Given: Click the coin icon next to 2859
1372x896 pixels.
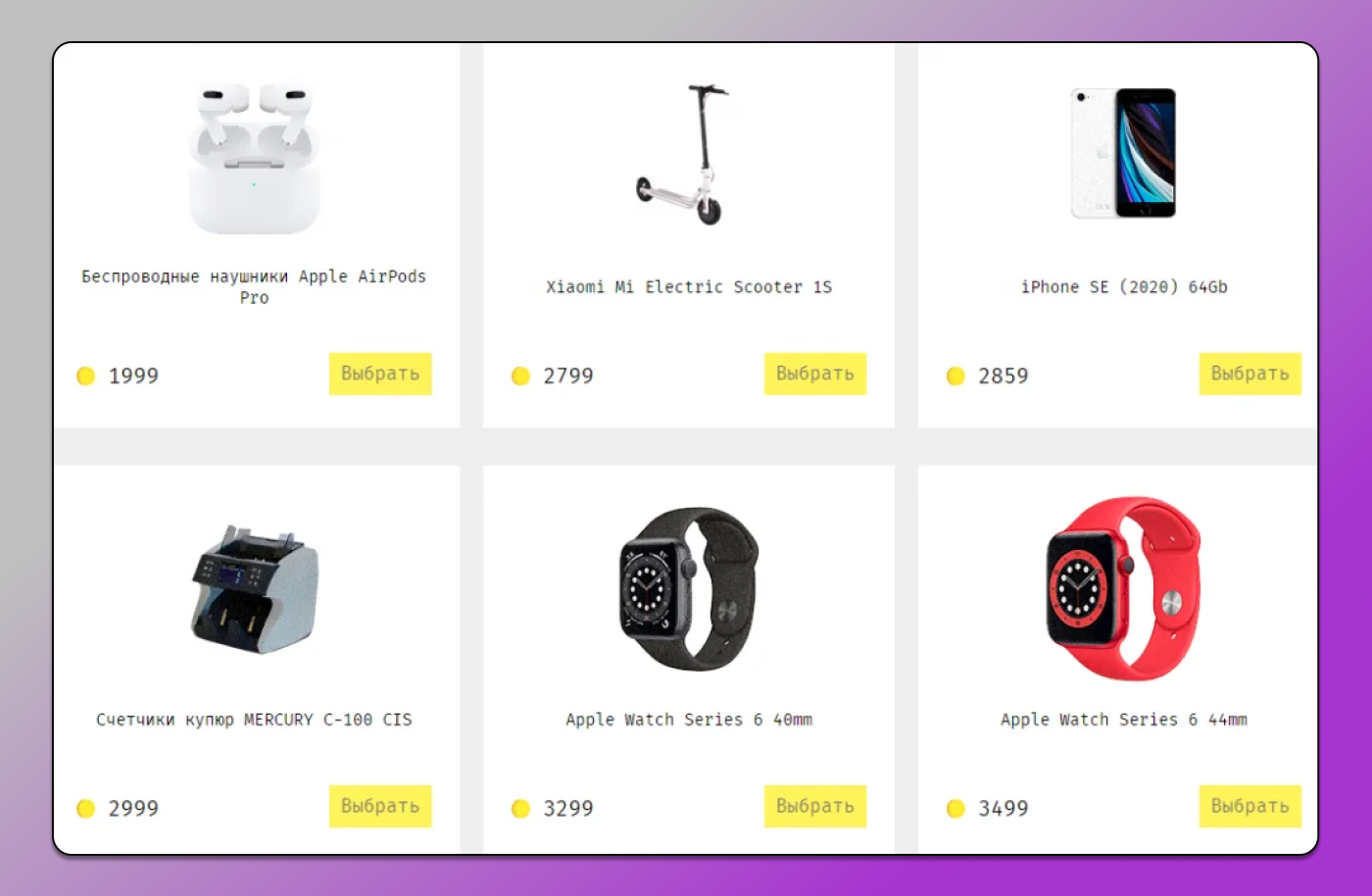Looking at the screenshot, I should pyautogui.click(x=955, y=375).
